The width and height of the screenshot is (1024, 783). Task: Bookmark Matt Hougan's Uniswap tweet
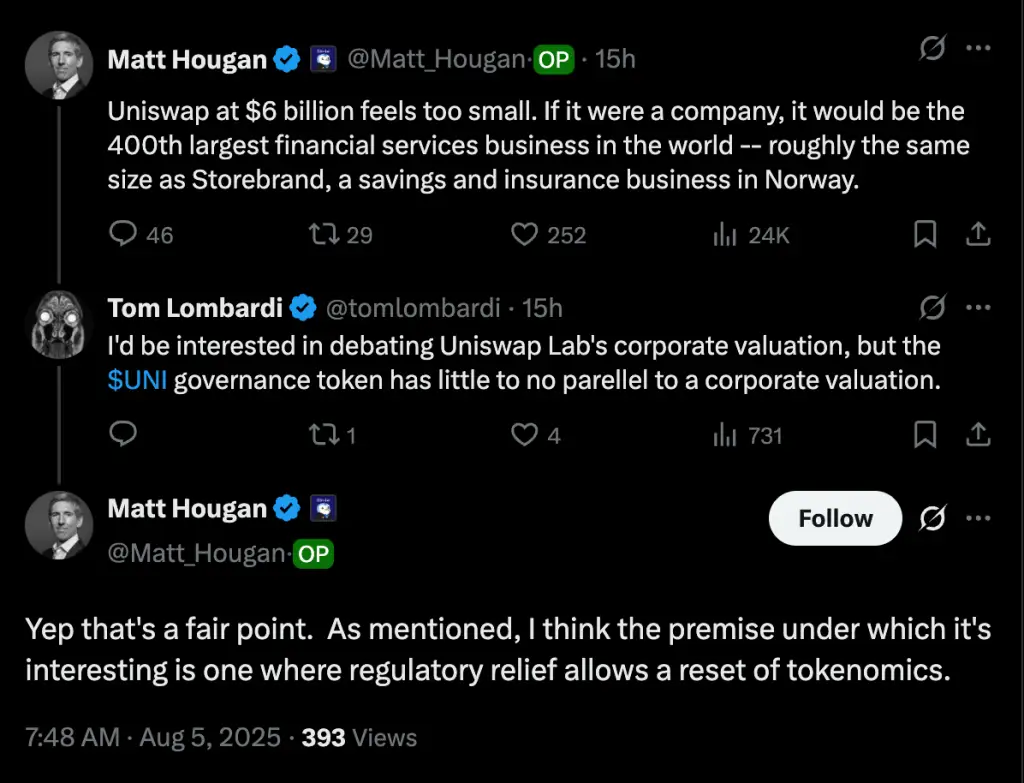click(925, 234)
